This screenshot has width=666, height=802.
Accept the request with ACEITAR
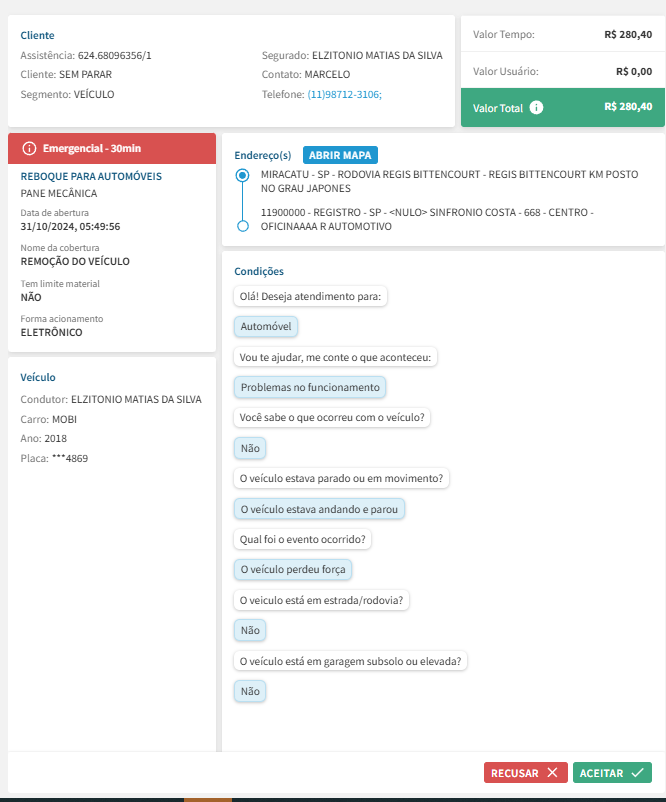(612, 772)
